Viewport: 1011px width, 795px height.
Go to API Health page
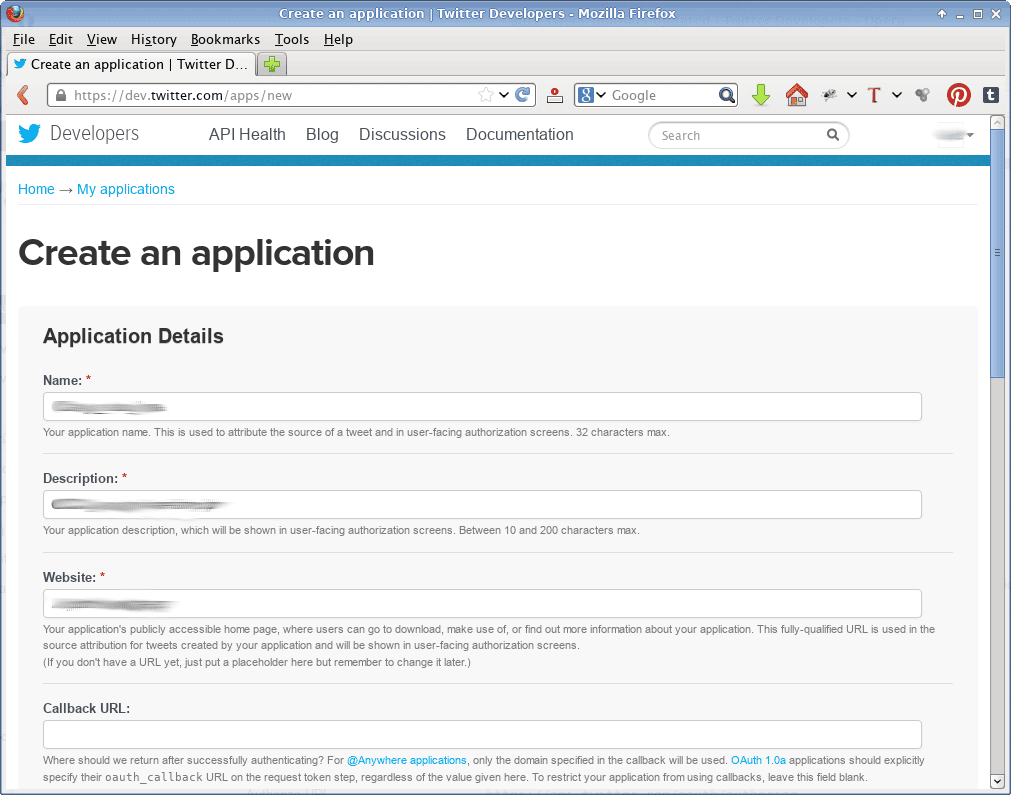pos(247,134)
